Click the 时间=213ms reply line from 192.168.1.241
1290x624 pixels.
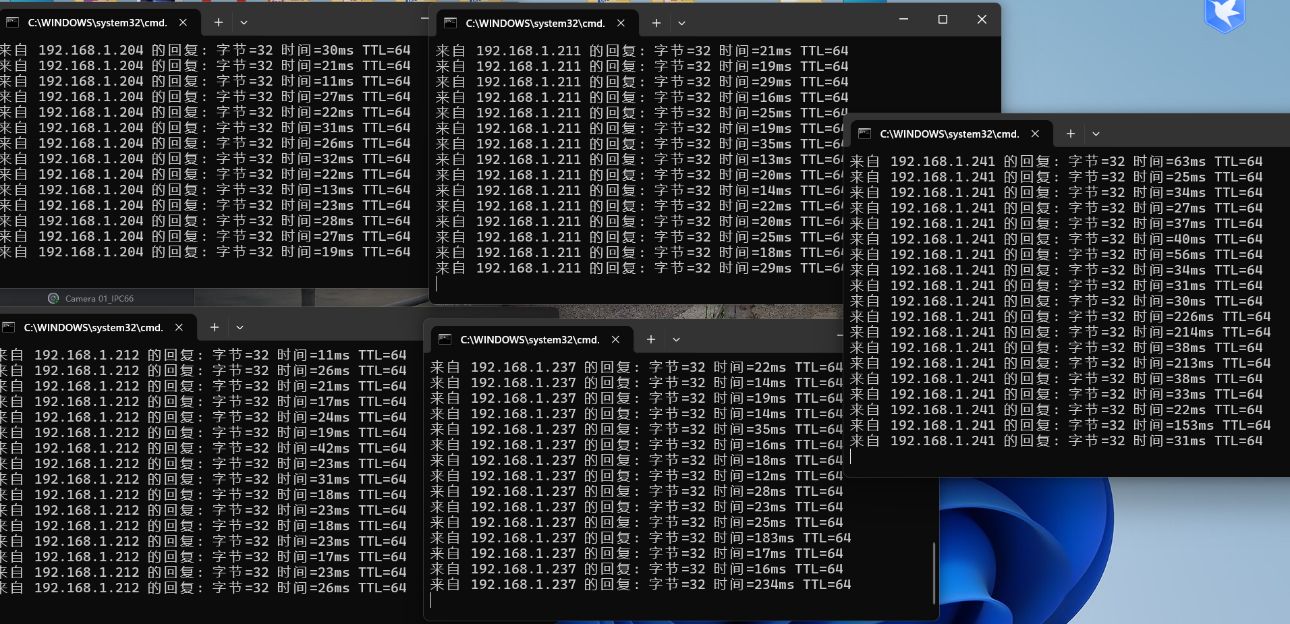1060,363
